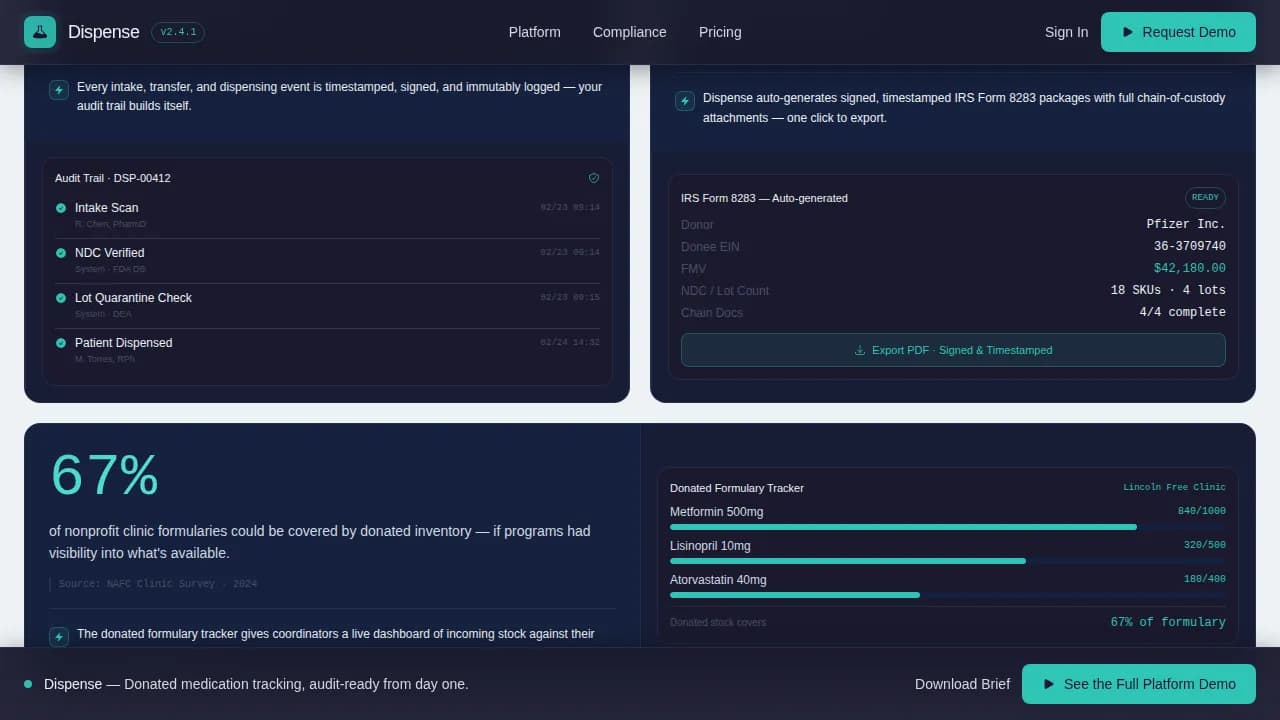The width and height of the screenshot is (1280, 720).
Task: Click the 4/4 complete chain docs value
Action: coord(1183,312)
